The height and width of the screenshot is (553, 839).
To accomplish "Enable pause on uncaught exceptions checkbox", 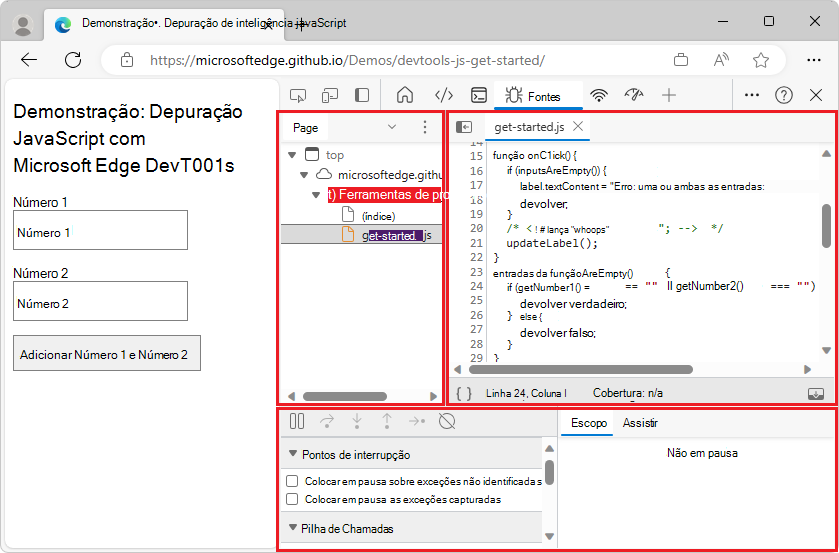I will coord(292,481).
